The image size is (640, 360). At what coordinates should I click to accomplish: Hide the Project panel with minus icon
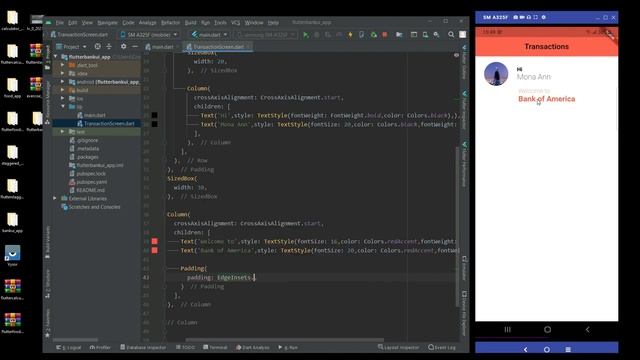click(x=135, y=47)
